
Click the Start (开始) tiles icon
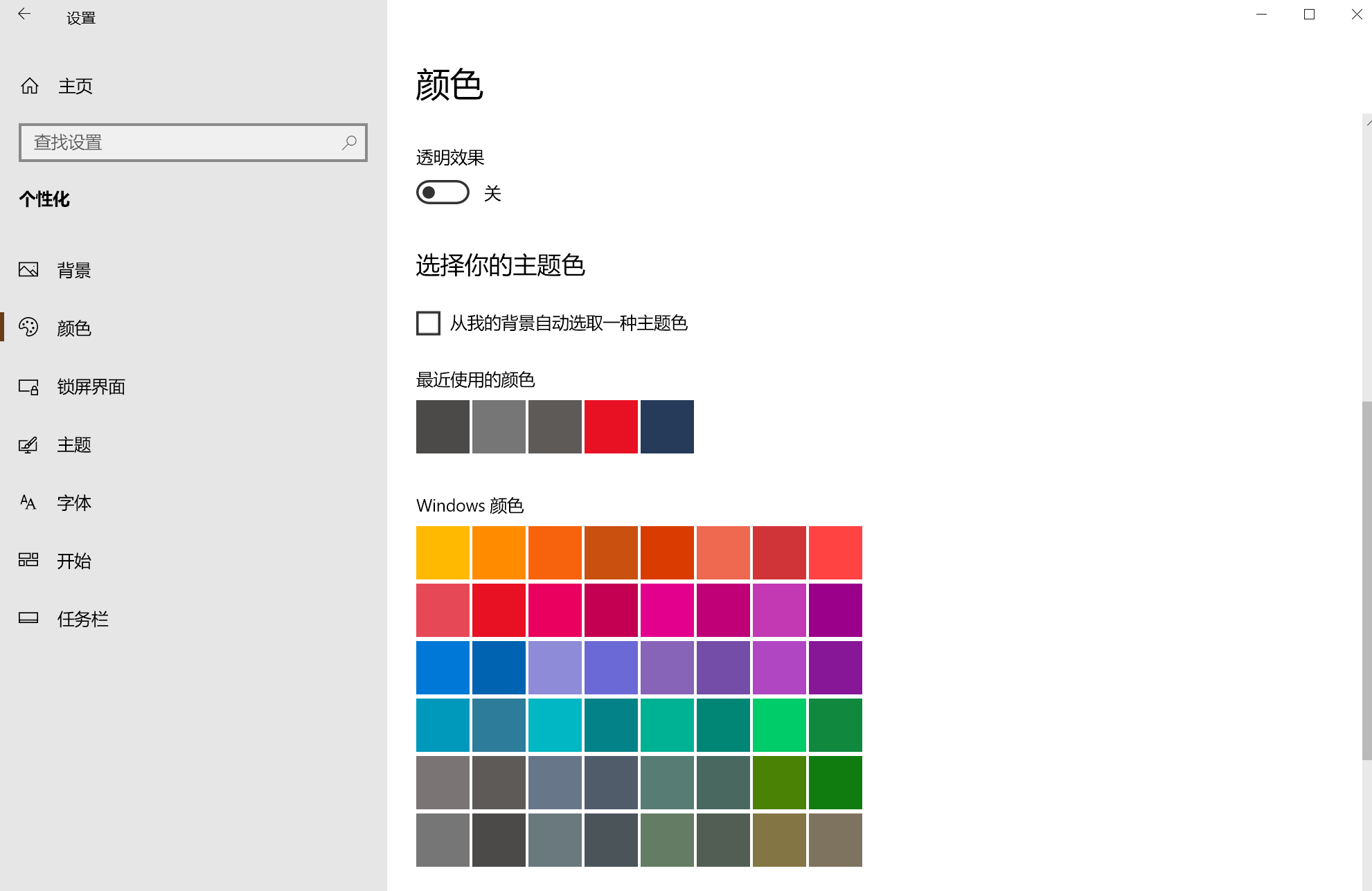click(x=28, y=560)
